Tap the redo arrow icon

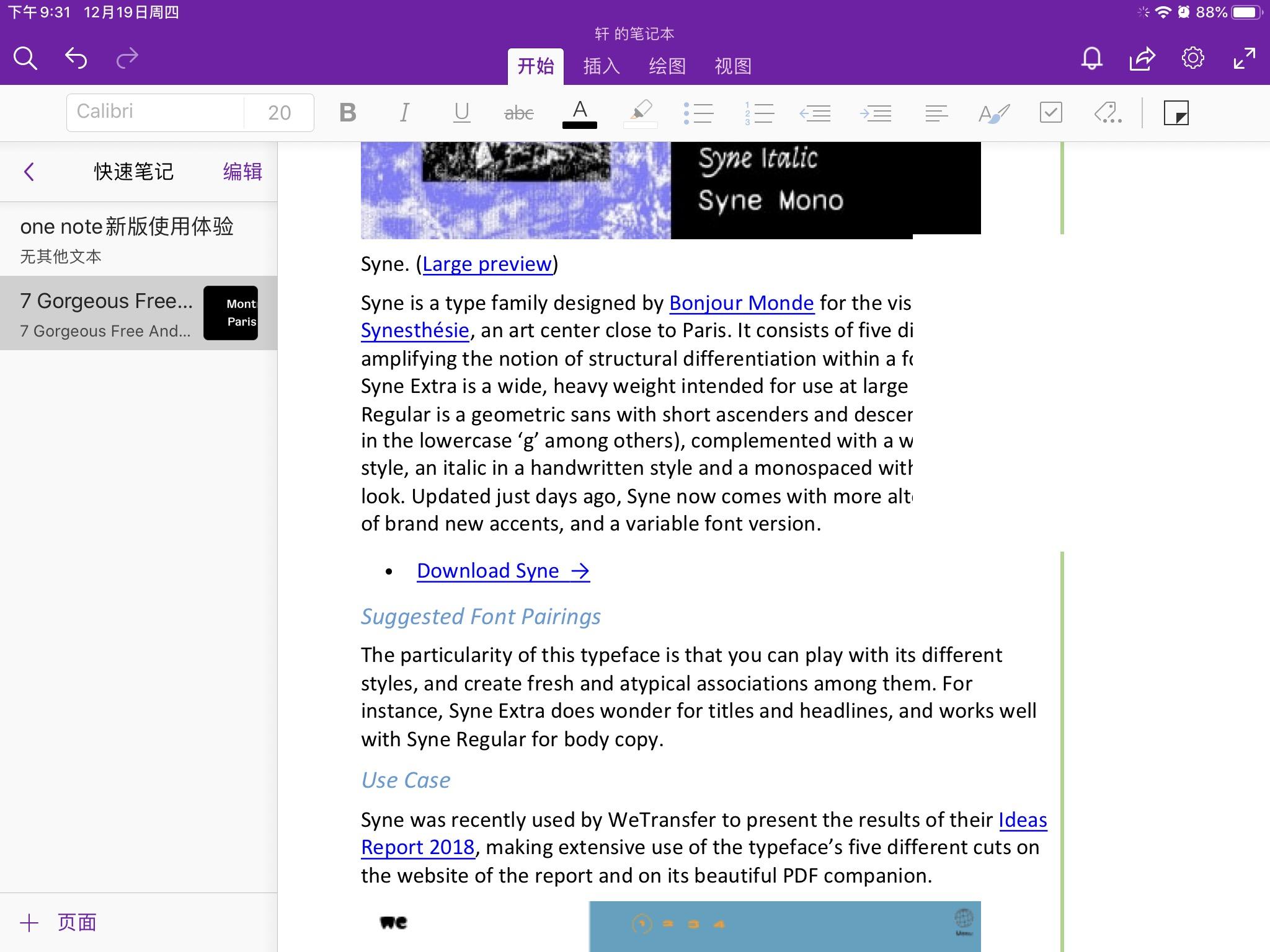coord(127,58)
